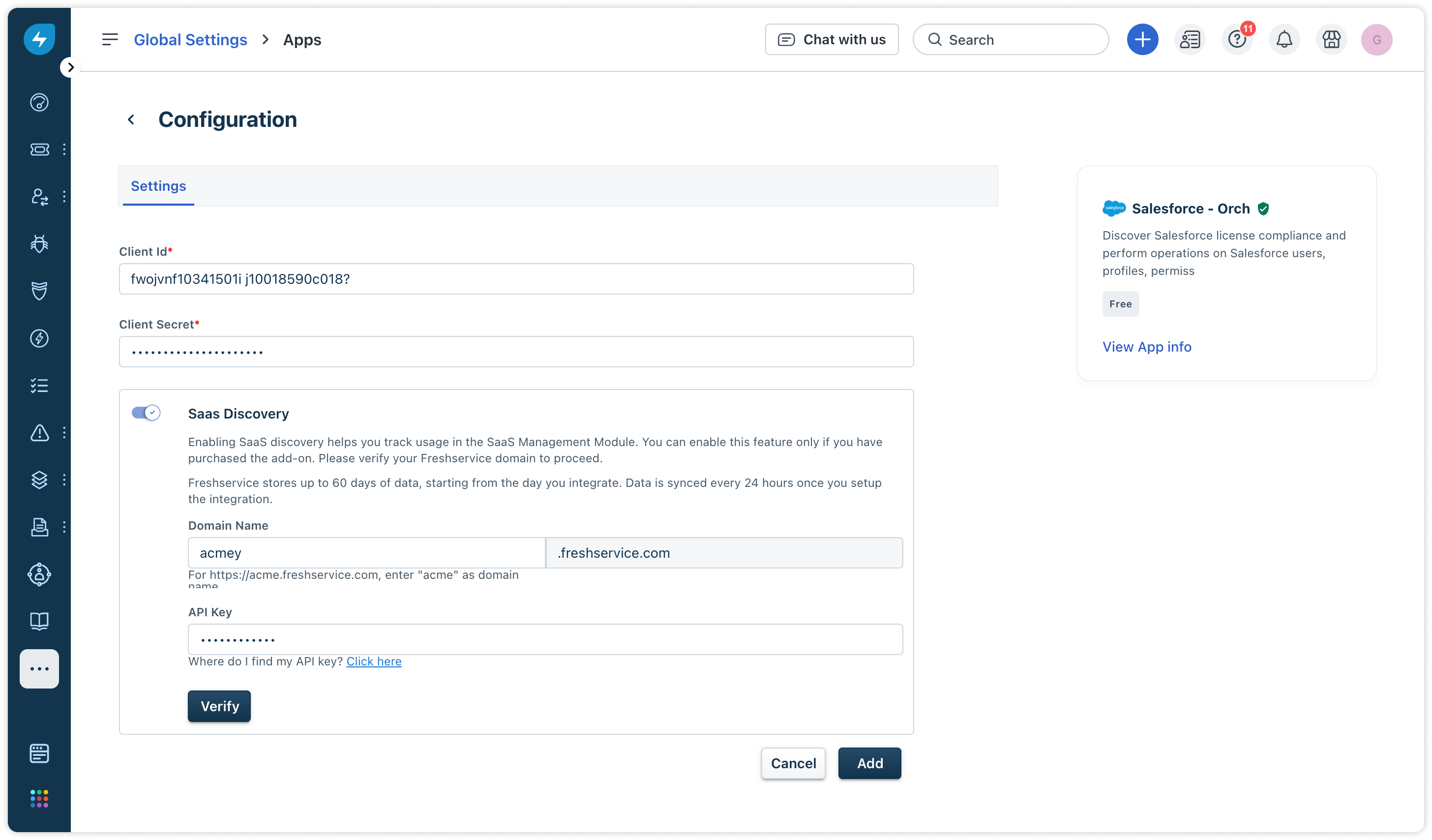Go to Global Settings breadcrumb
1432x840 pixels.
[x=190, y=40]
